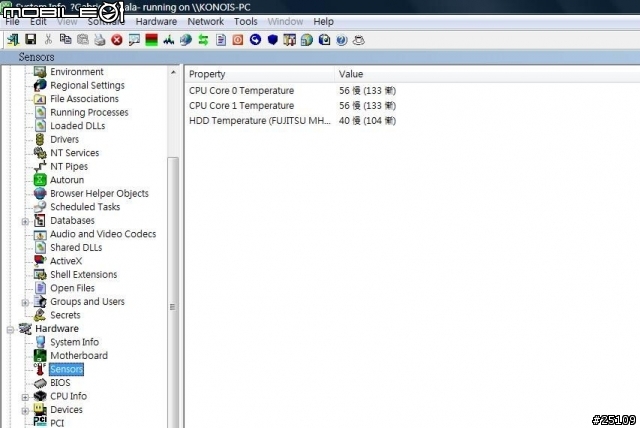Select Secrets in the tree
Image resolution: width=640 pixels, height=428 pixels.
[x=65, y=315]
